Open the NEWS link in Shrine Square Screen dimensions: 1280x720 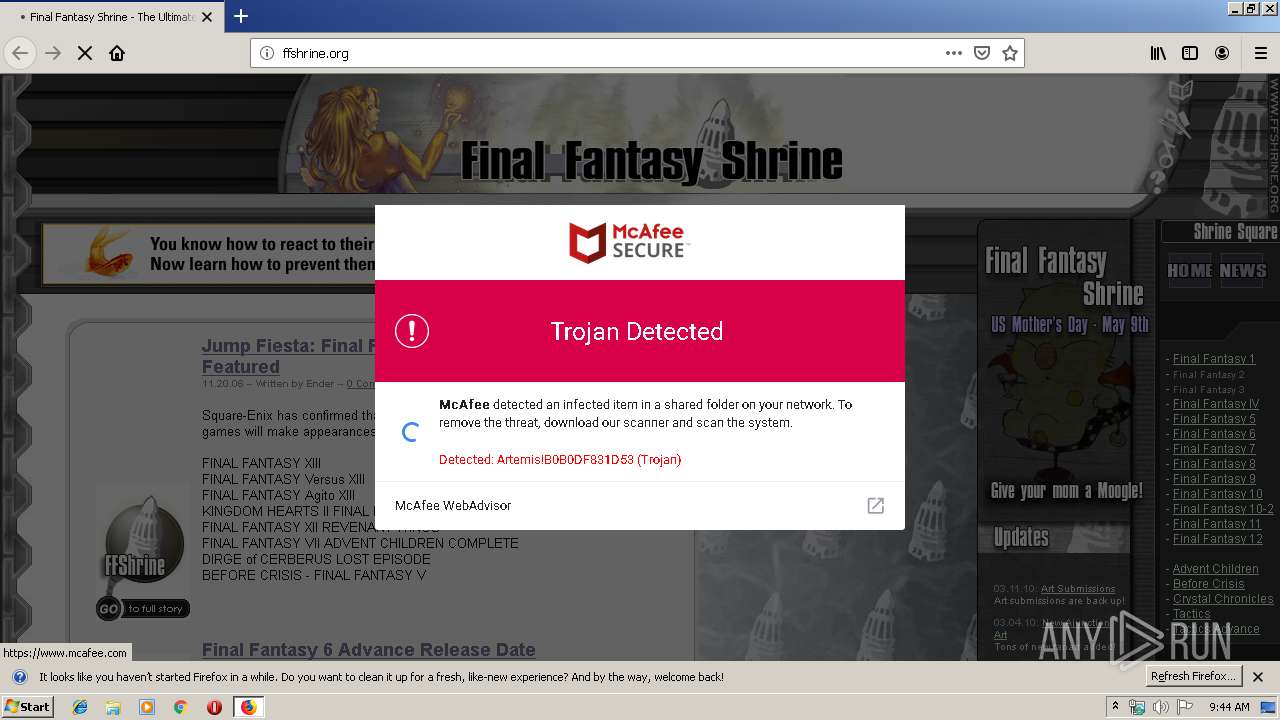(x=1243, y=270)
